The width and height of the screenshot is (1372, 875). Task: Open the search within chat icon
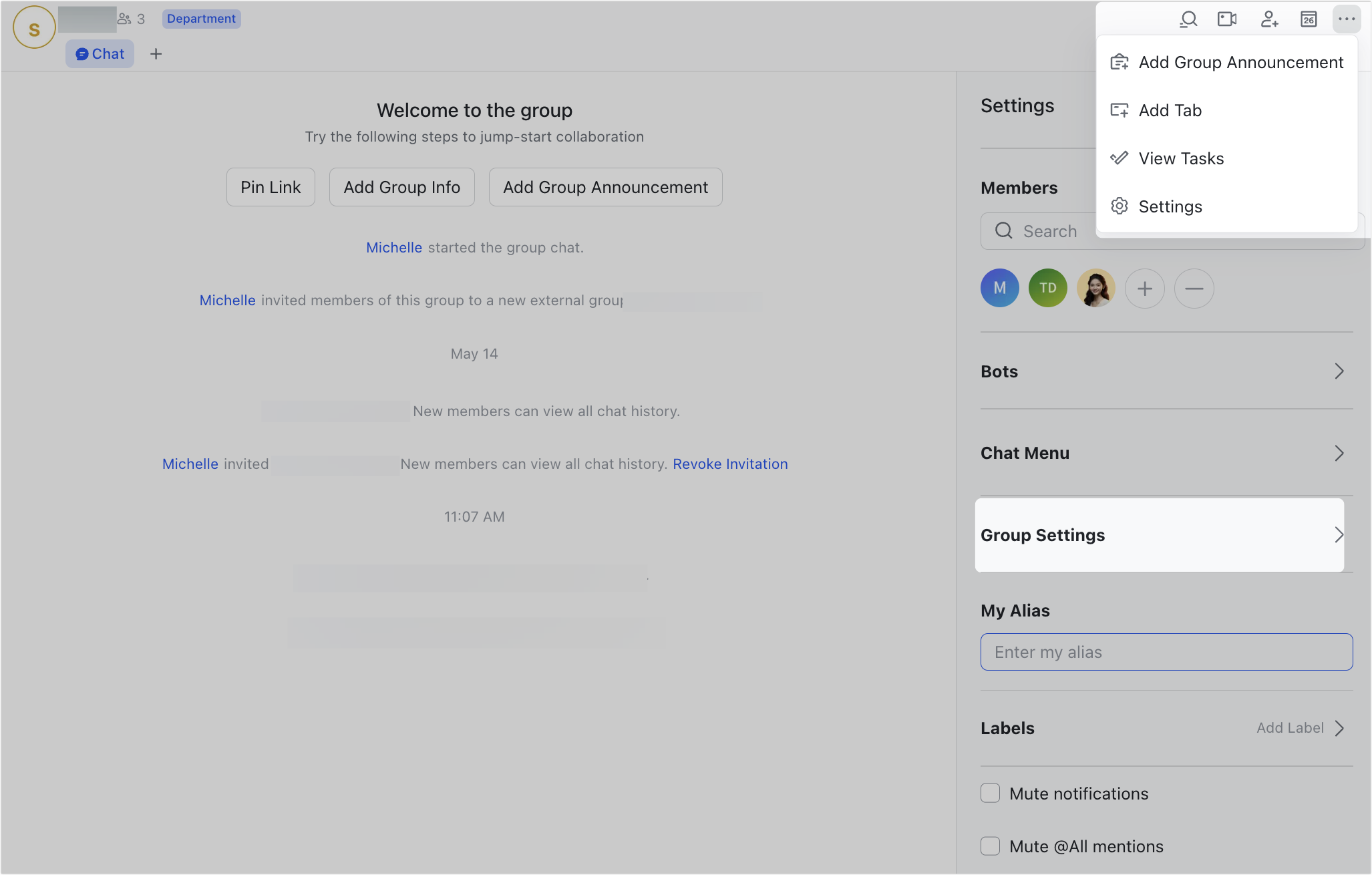(x=1188, y=19)
